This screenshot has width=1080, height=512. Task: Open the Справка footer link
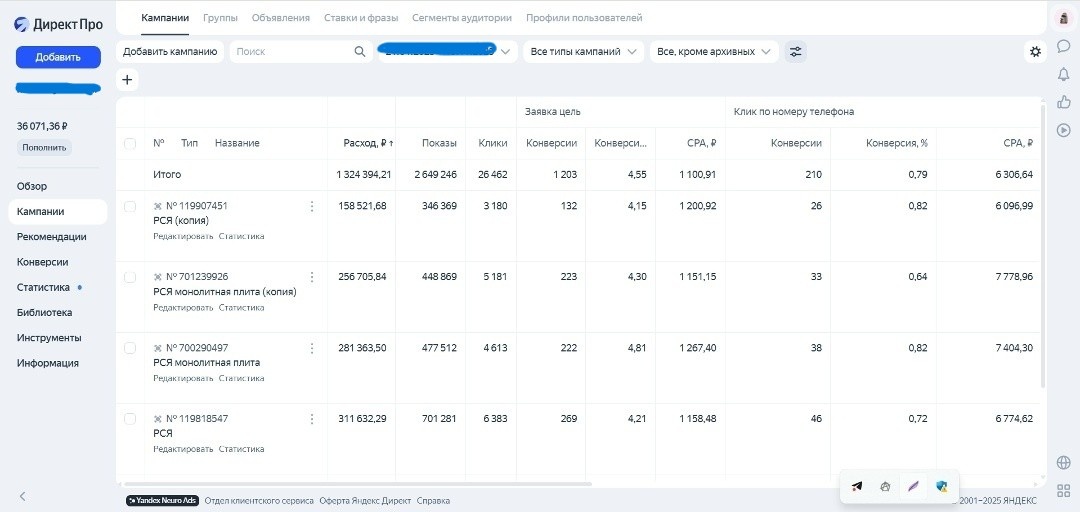(433, 501)
